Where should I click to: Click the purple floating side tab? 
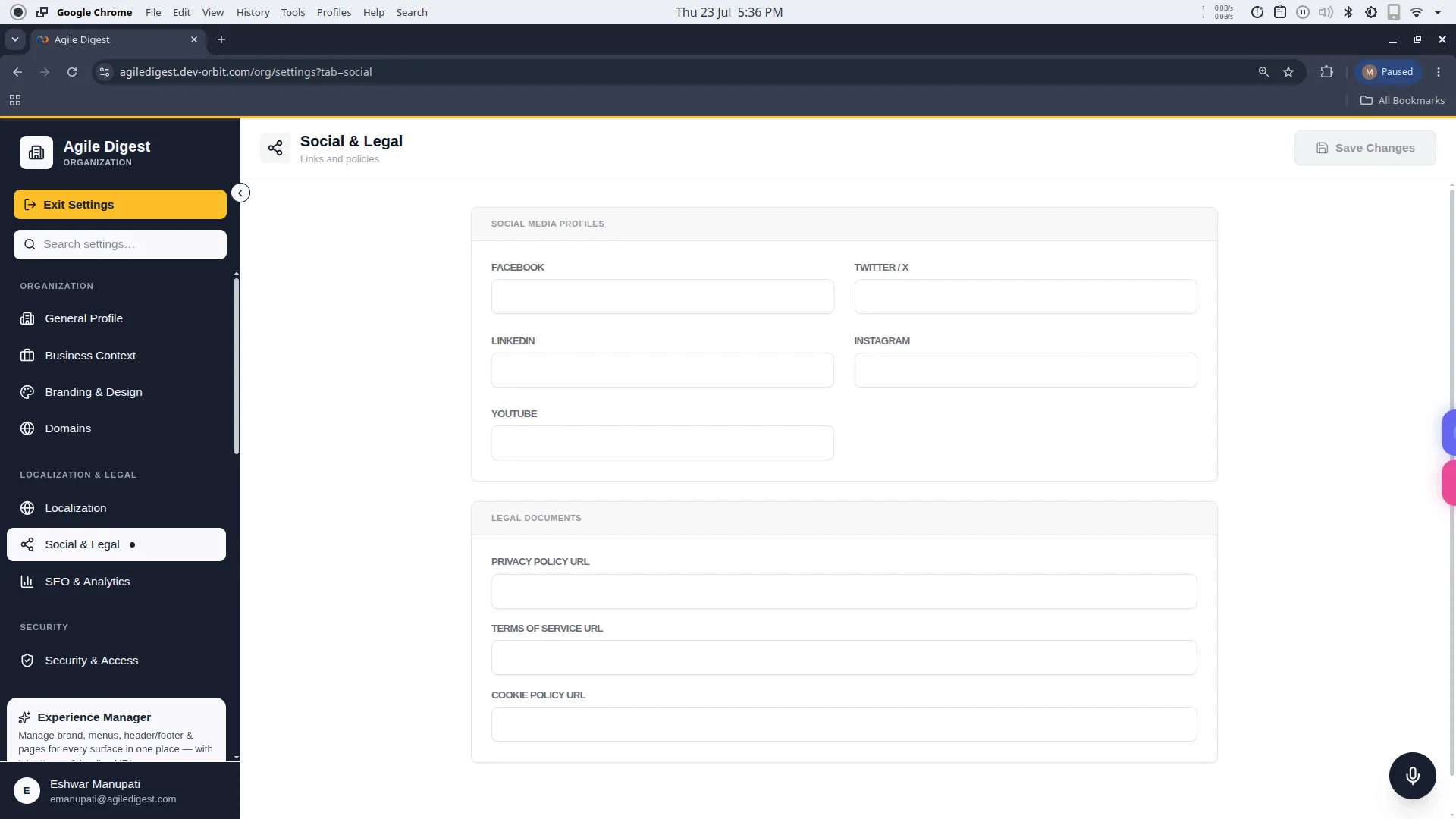tap(1448, 432)
